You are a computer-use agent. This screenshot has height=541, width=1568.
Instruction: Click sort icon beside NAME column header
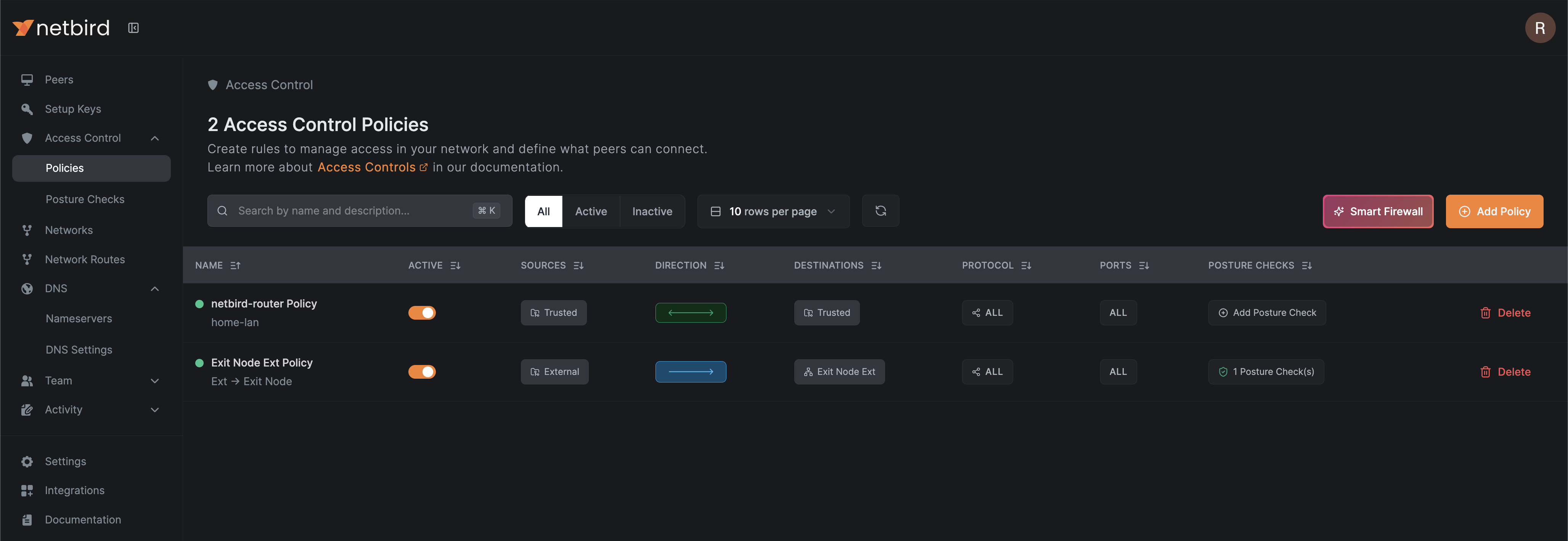pos(236,266)
